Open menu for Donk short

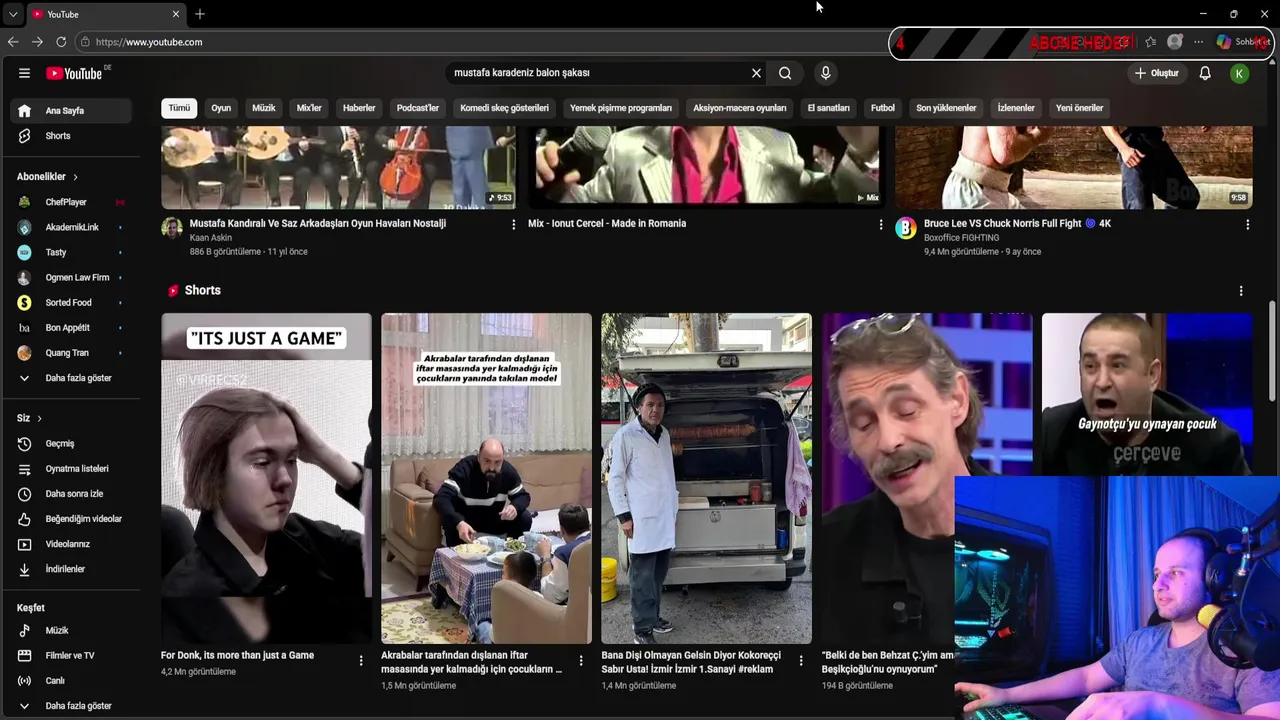point(361,660)
